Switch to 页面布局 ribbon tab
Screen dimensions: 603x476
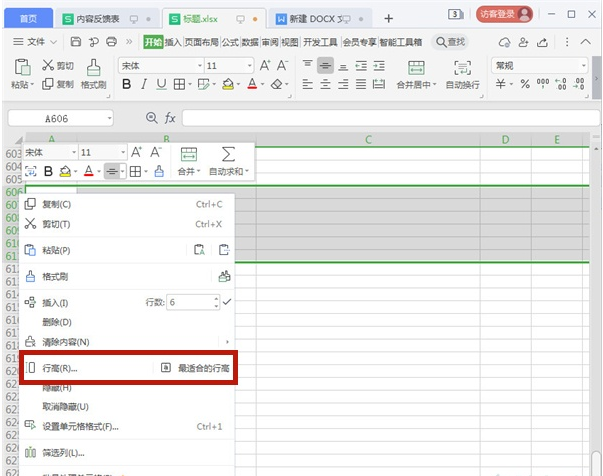201,42
